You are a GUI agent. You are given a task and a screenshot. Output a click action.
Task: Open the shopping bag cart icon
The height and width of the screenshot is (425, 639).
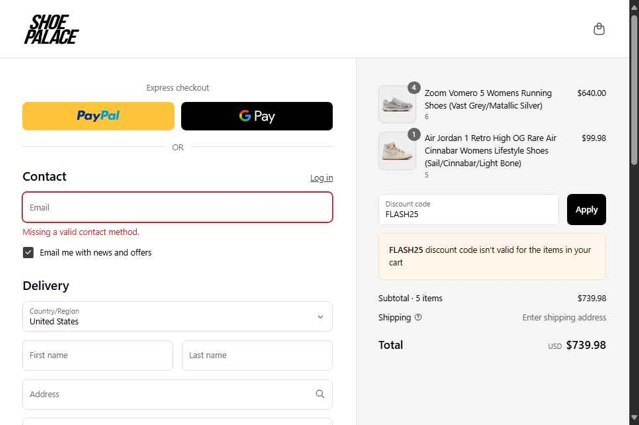pyautogui.click(x=599, y=29)
